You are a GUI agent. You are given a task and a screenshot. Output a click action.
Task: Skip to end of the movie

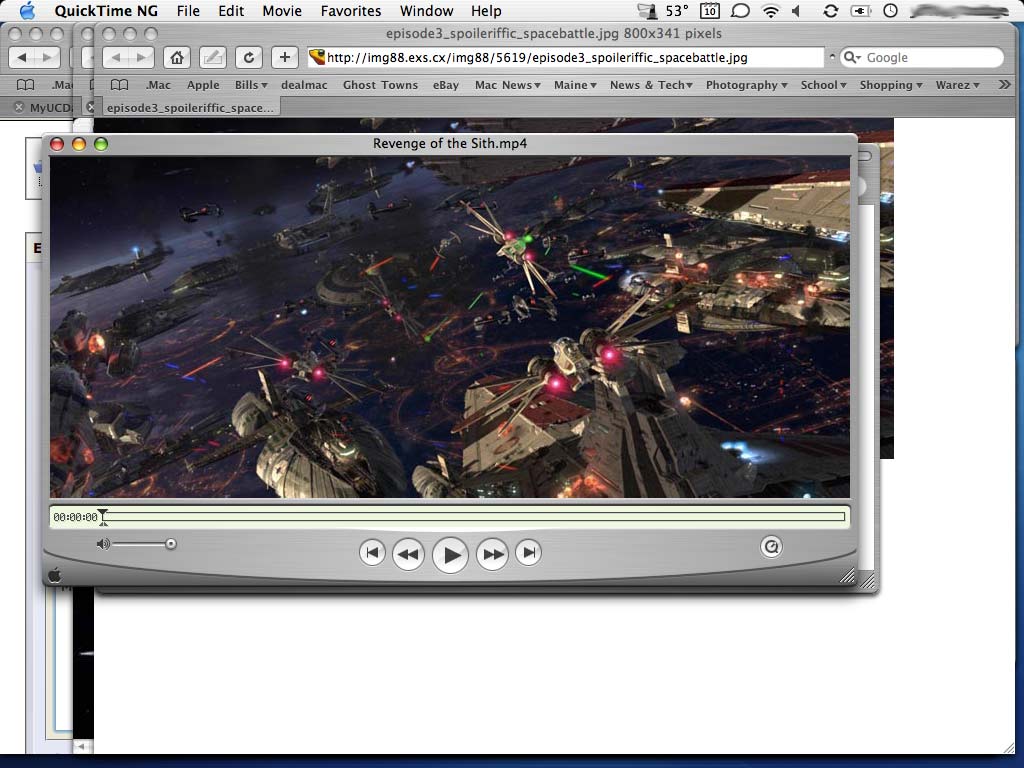point(529,553)
